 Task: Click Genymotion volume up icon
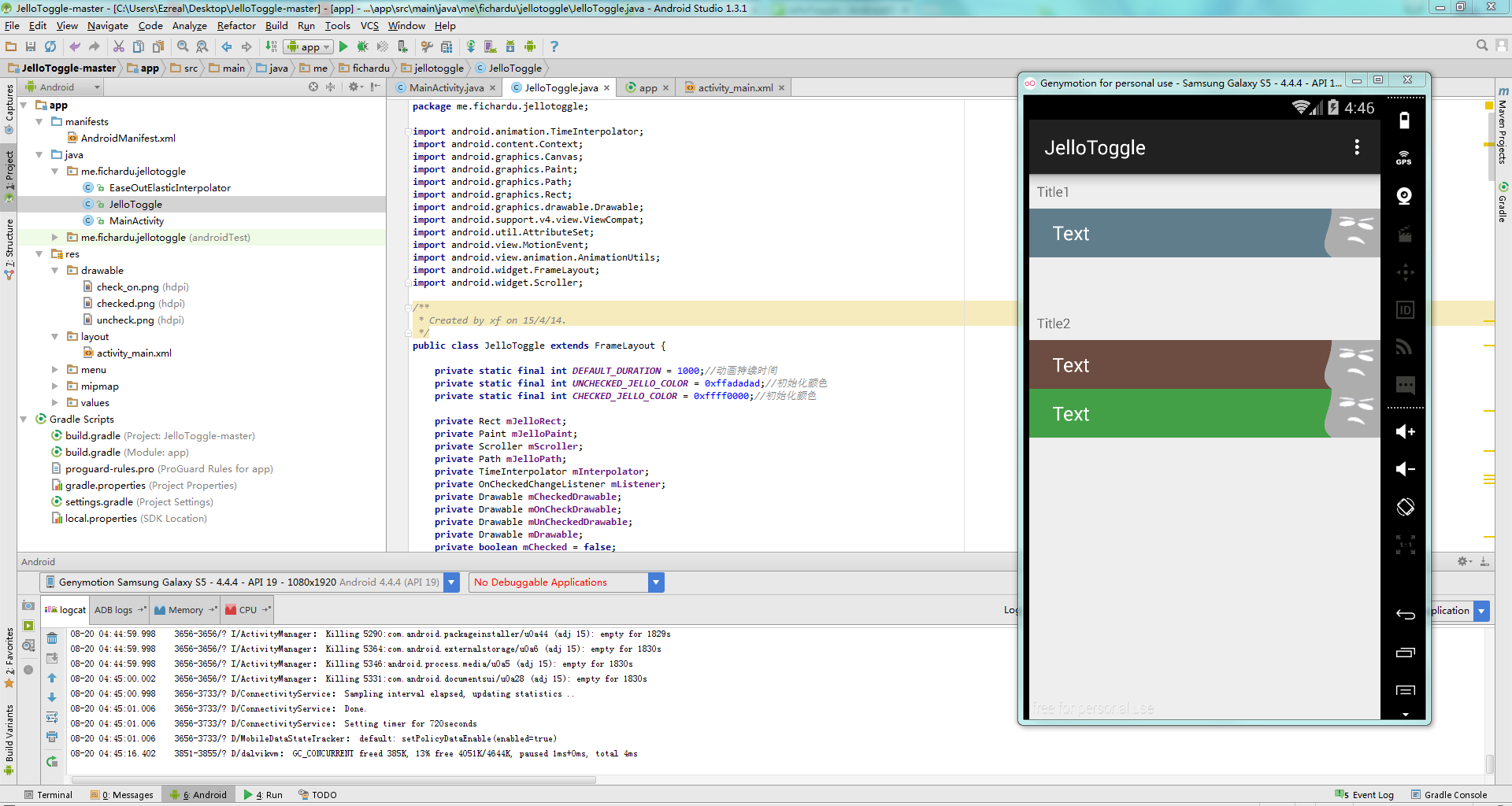[x=1405, y=431]
